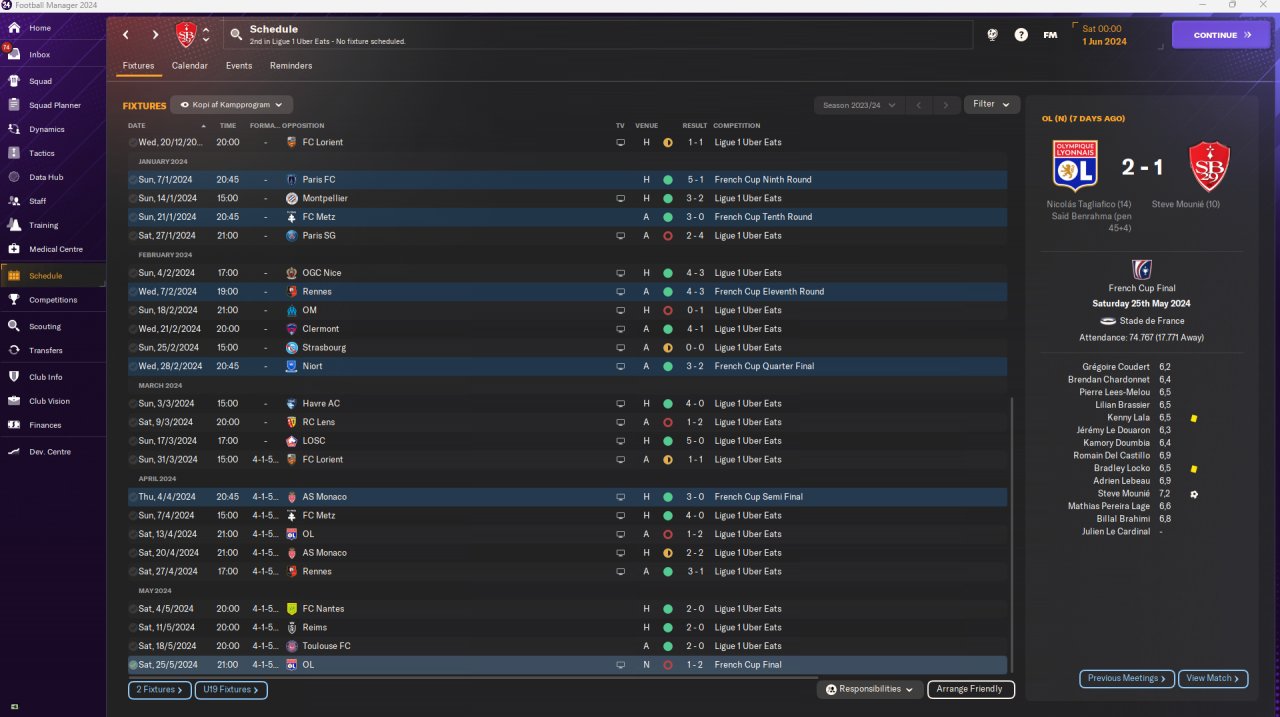Viewport: 1280px width, 717px height.
Task: Open the Responsibilities dropdown
Action: pyautogui.click(x=869, y=689)
